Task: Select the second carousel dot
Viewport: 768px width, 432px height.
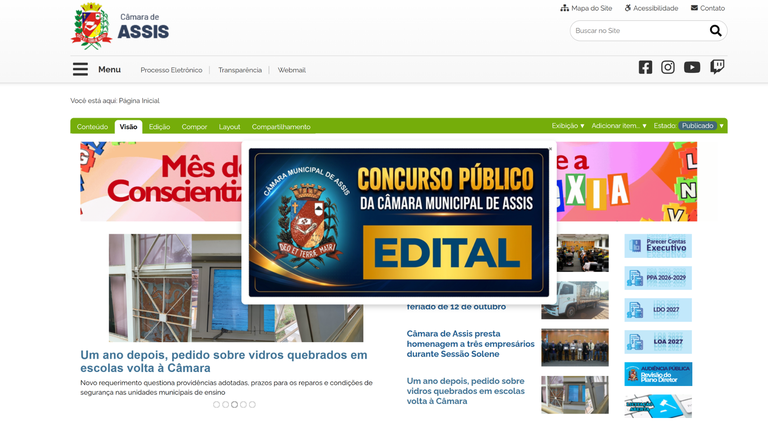Action: coord(225,405)
